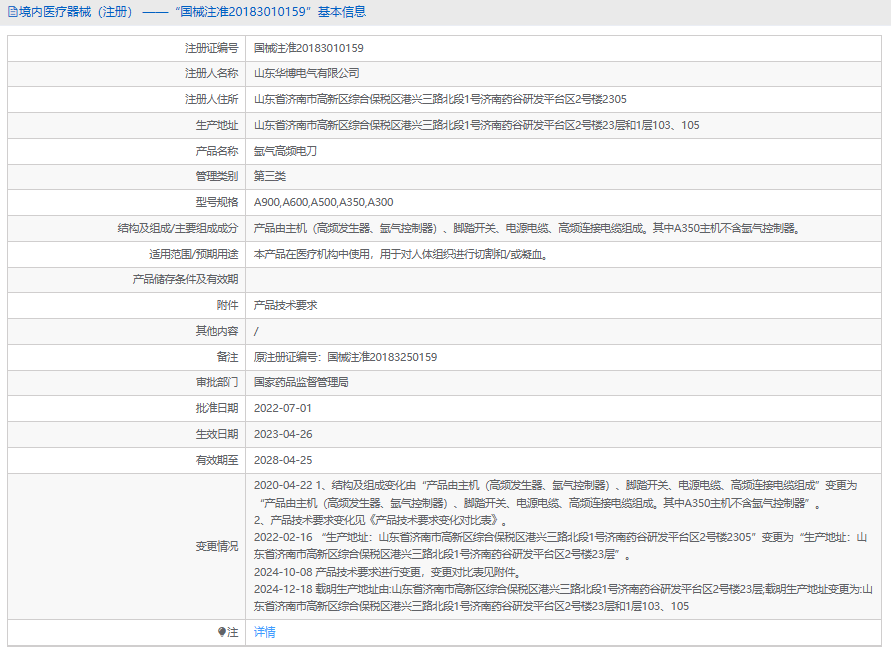Click the production address in the 生产地址 row
Viewport: 891px width, 650px height.
coord(476,125)
